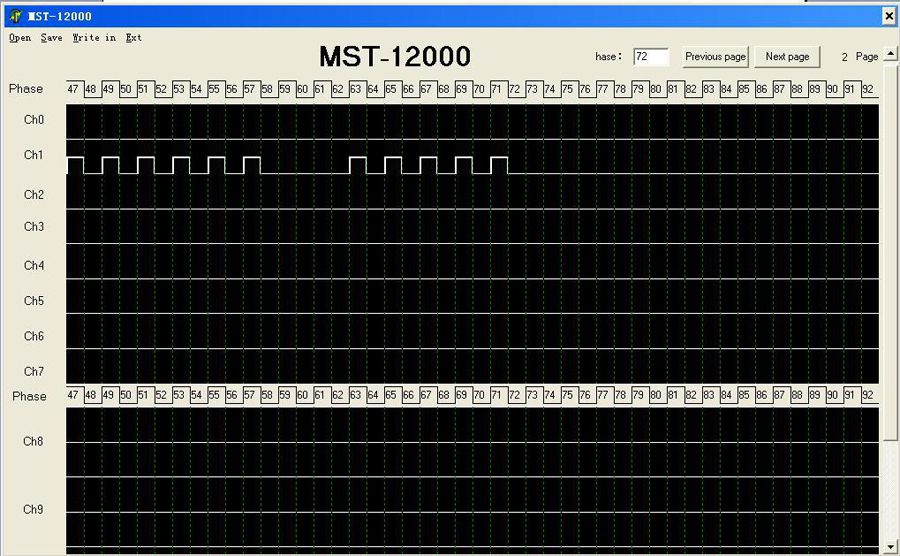Click the Ext menu item
The image size is (900, 556).
[x=134, y=38]
